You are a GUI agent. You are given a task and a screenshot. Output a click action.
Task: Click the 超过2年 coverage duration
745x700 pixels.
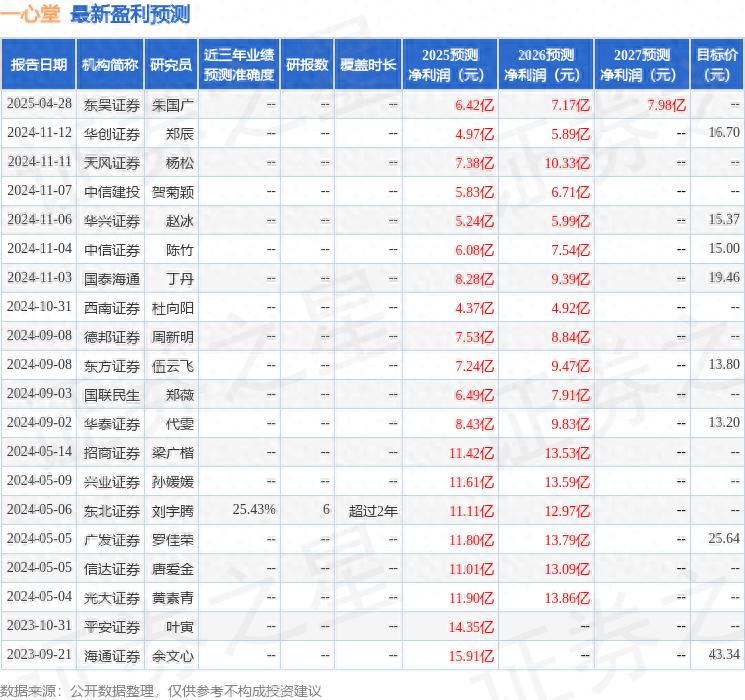[x=373, y=511]
